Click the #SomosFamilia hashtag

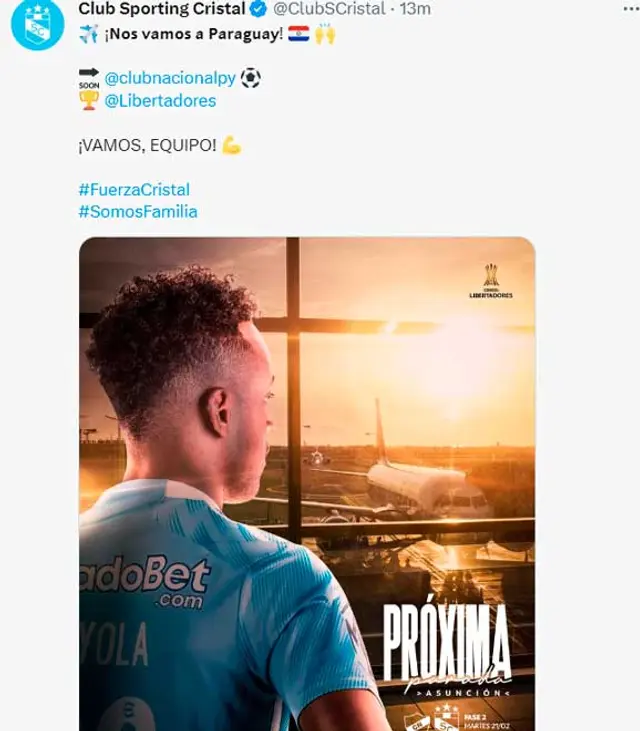(x=138, y=212)
